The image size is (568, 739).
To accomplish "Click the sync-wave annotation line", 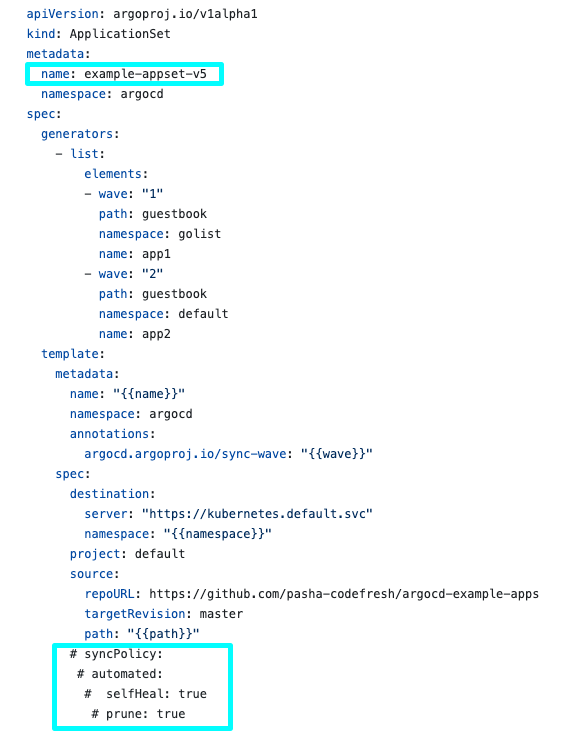I will (228, 454).
